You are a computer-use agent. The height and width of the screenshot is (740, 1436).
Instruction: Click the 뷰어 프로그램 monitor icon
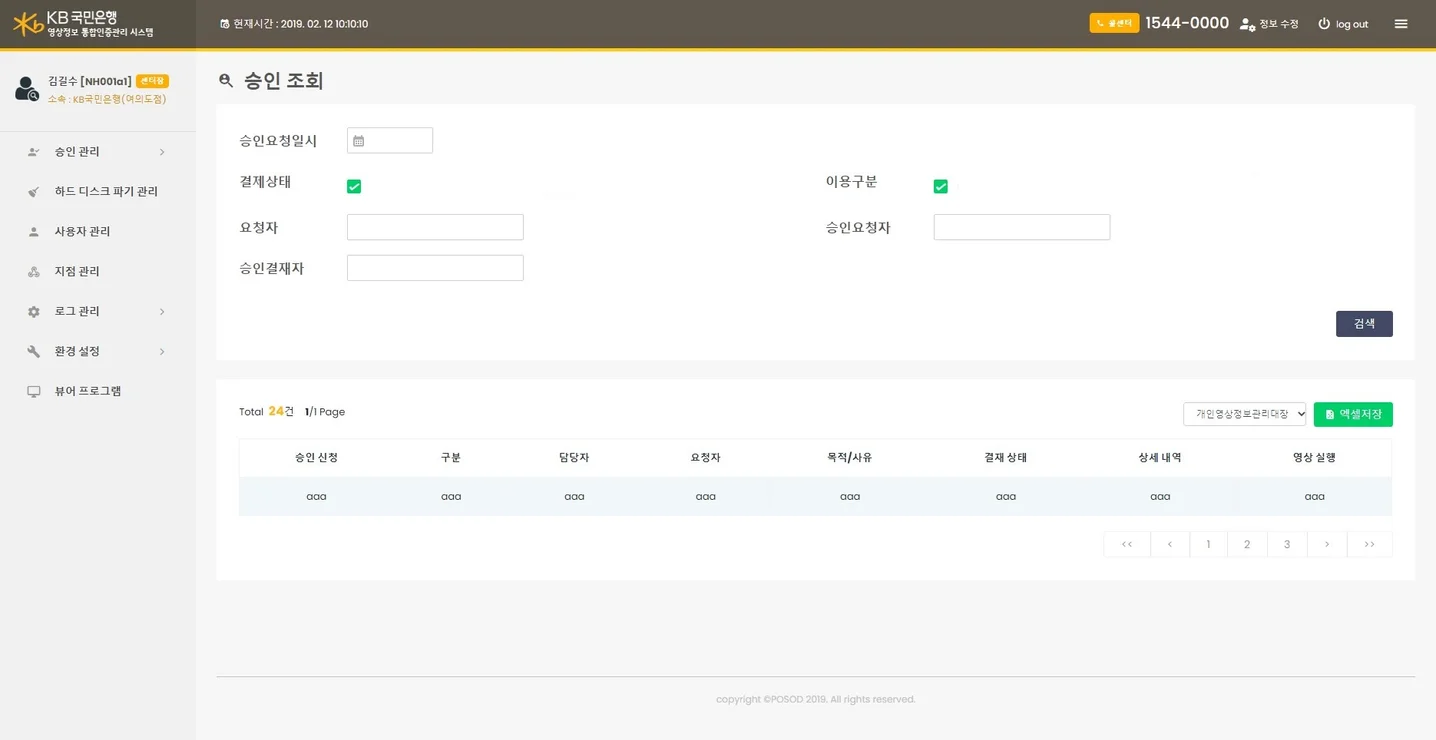coord(34,392)
